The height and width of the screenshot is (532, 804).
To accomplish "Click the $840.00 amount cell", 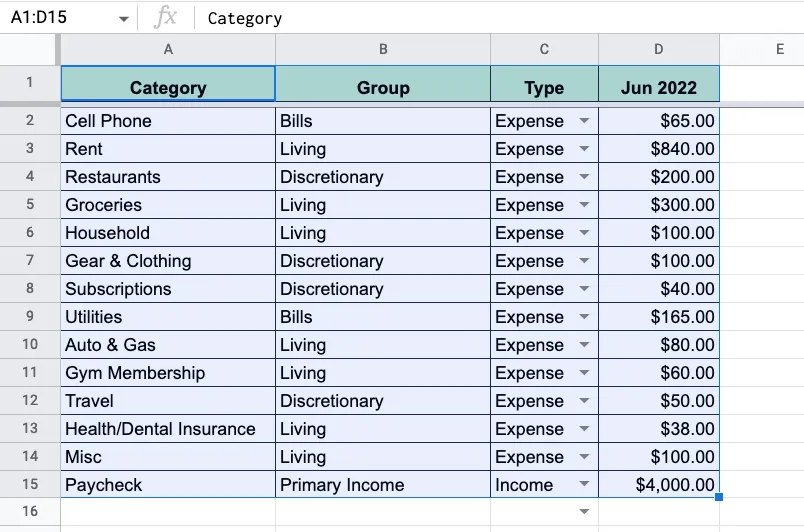I will pos(659,149).
